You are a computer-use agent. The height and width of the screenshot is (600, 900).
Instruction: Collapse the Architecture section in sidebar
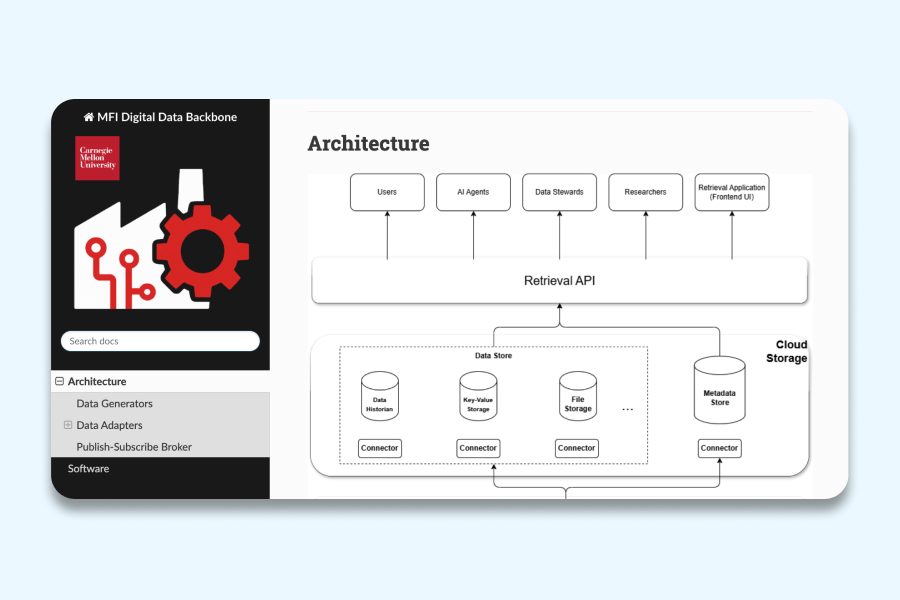(59, 381)
